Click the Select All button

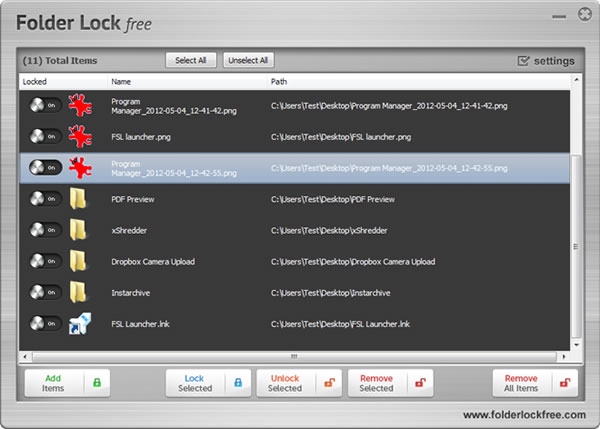(x=191, y=60)
